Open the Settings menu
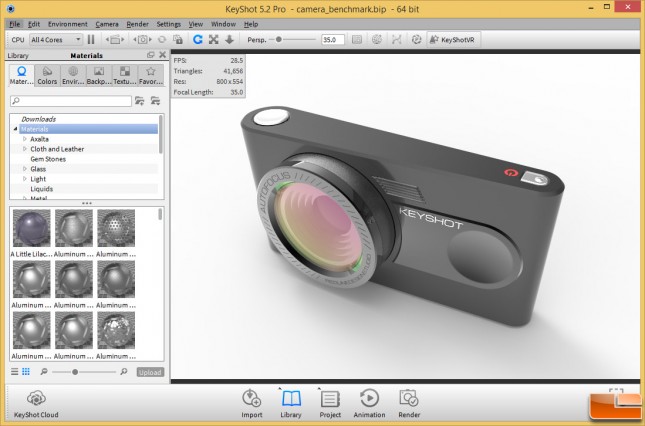The width and height of the screenshot is (645, 426). tap(169, 24)
